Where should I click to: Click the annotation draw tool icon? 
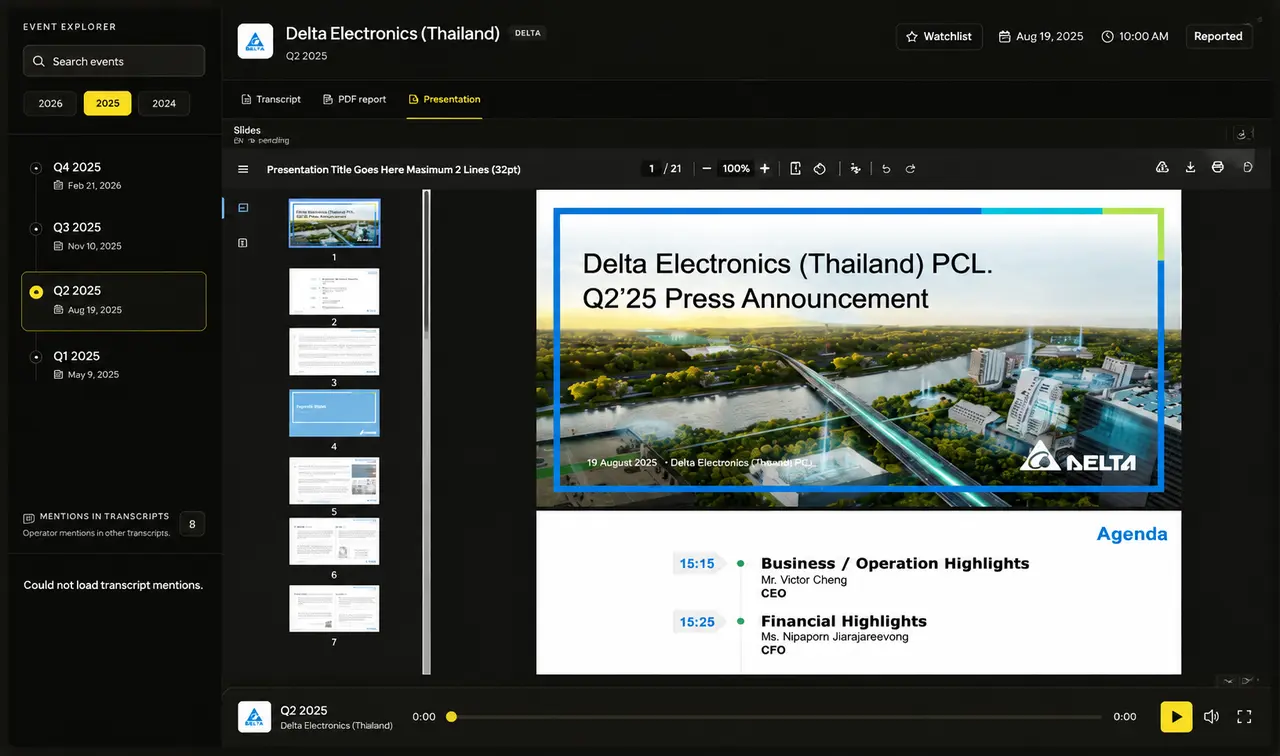(856, 169)
